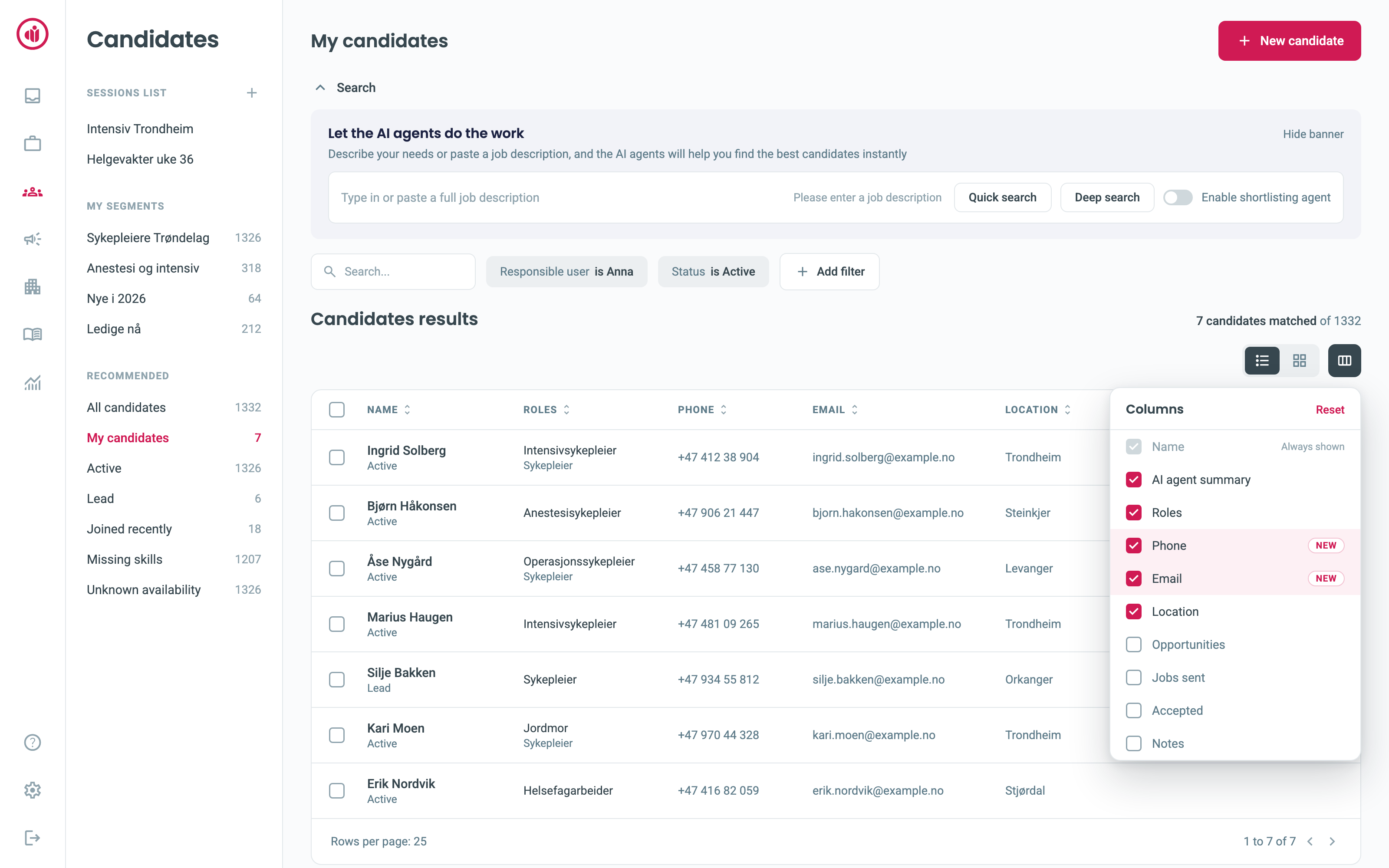1389x868 pixels.
Task: Open the inbox icon in the sidebar
Action: [33, 95]
